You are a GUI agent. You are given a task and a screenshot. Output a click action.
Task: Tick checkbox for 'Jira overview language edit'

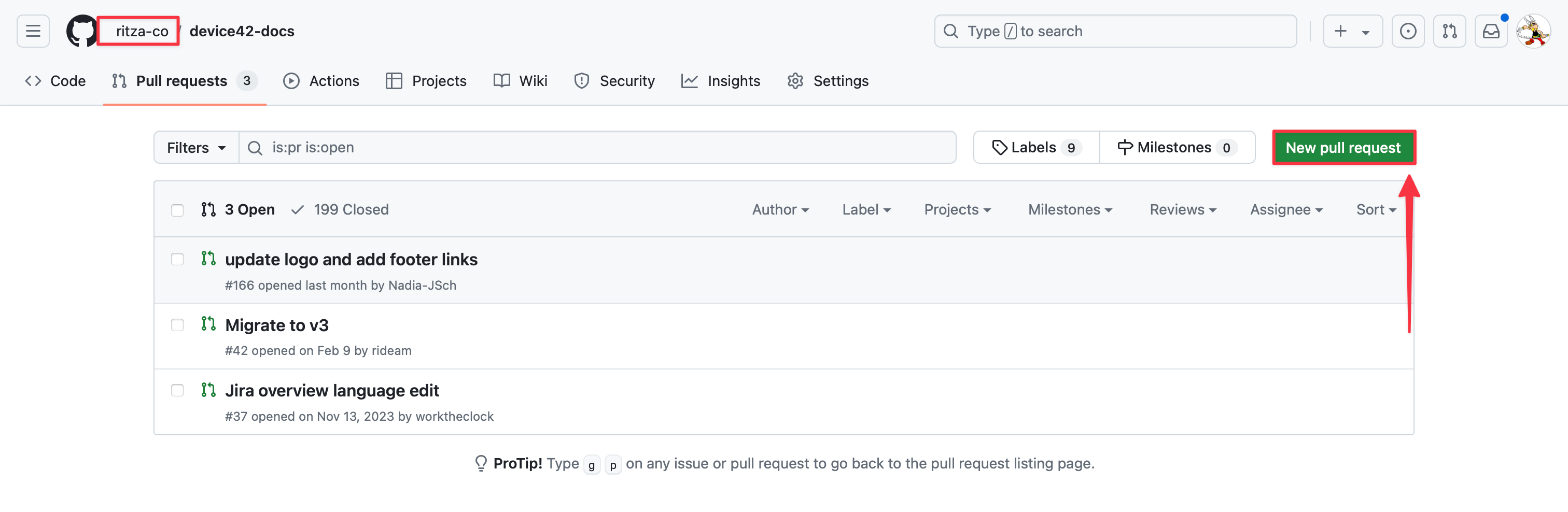tap(177, 390)
